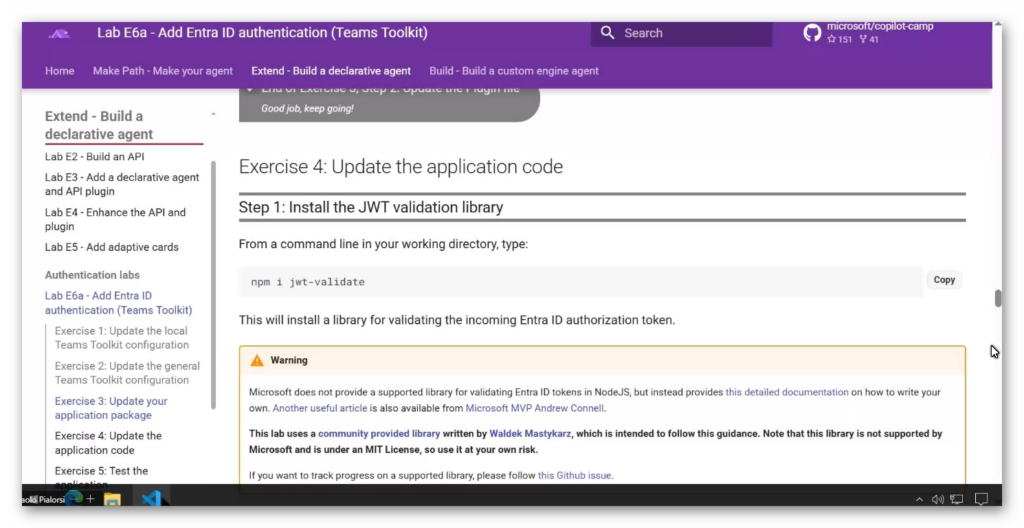Open this Github issue link
The width and height of the screenshot is (1024, 528).
575,475
